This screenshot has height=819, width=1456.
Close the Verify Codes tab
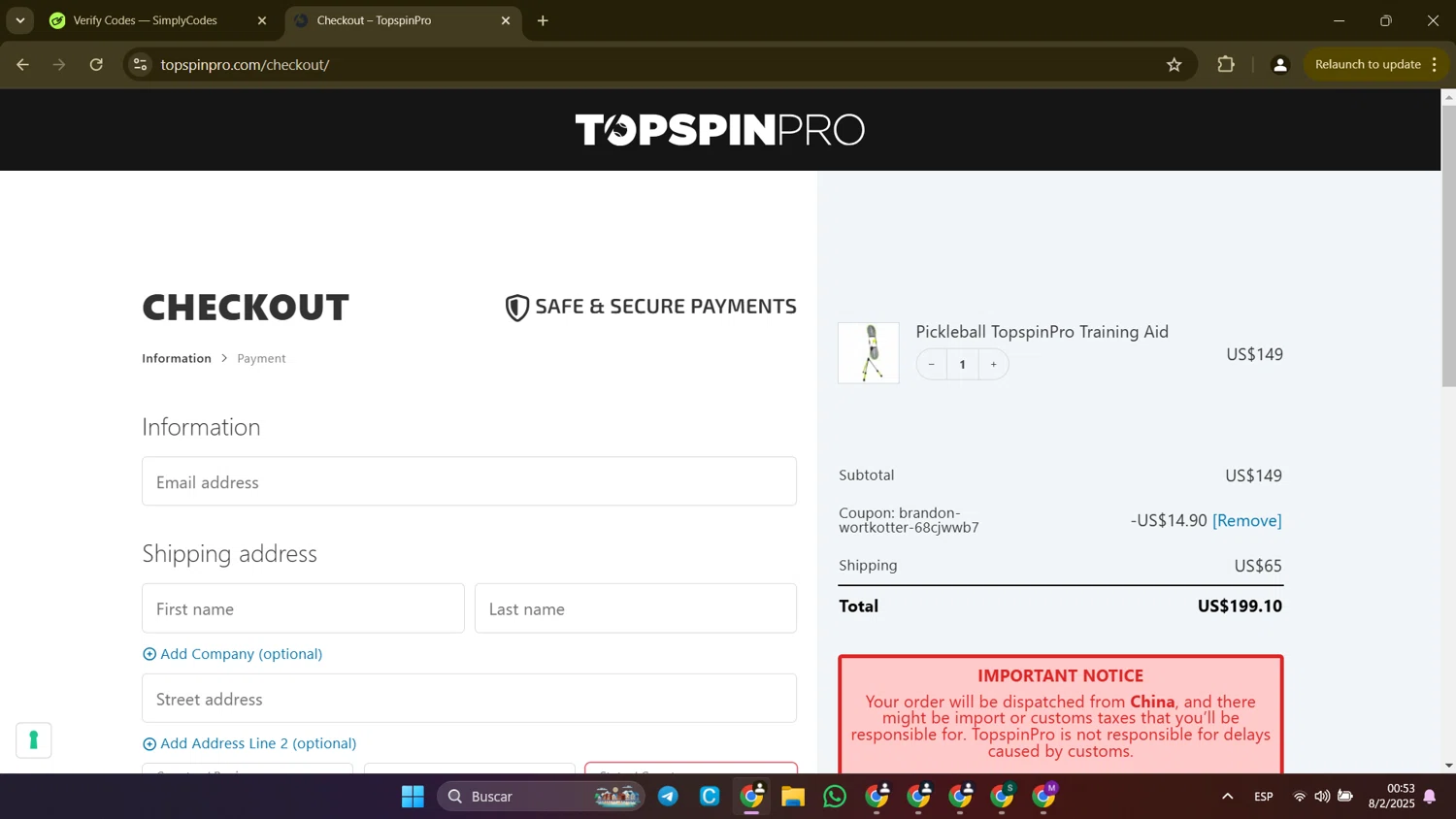(261, 20)
